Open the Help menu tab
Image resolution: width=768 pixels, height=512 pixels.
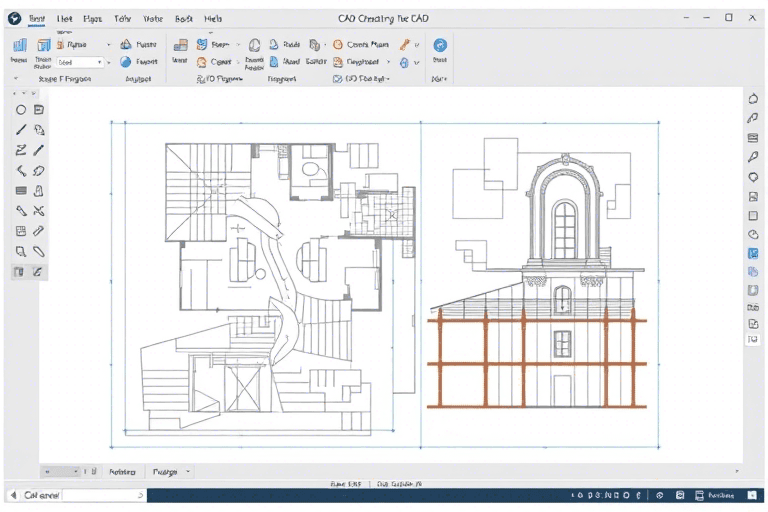click(x=213, y=18)
